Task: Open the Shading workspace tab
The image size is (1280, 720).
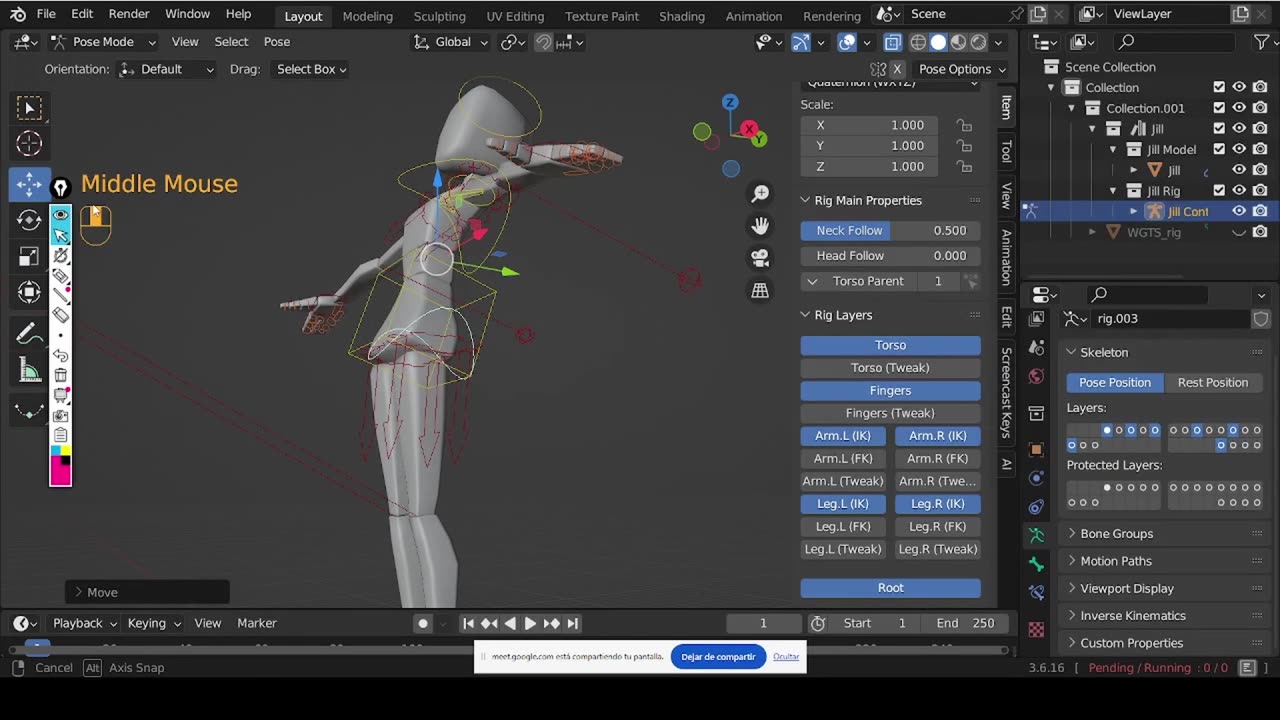Action: coord(681,15)
